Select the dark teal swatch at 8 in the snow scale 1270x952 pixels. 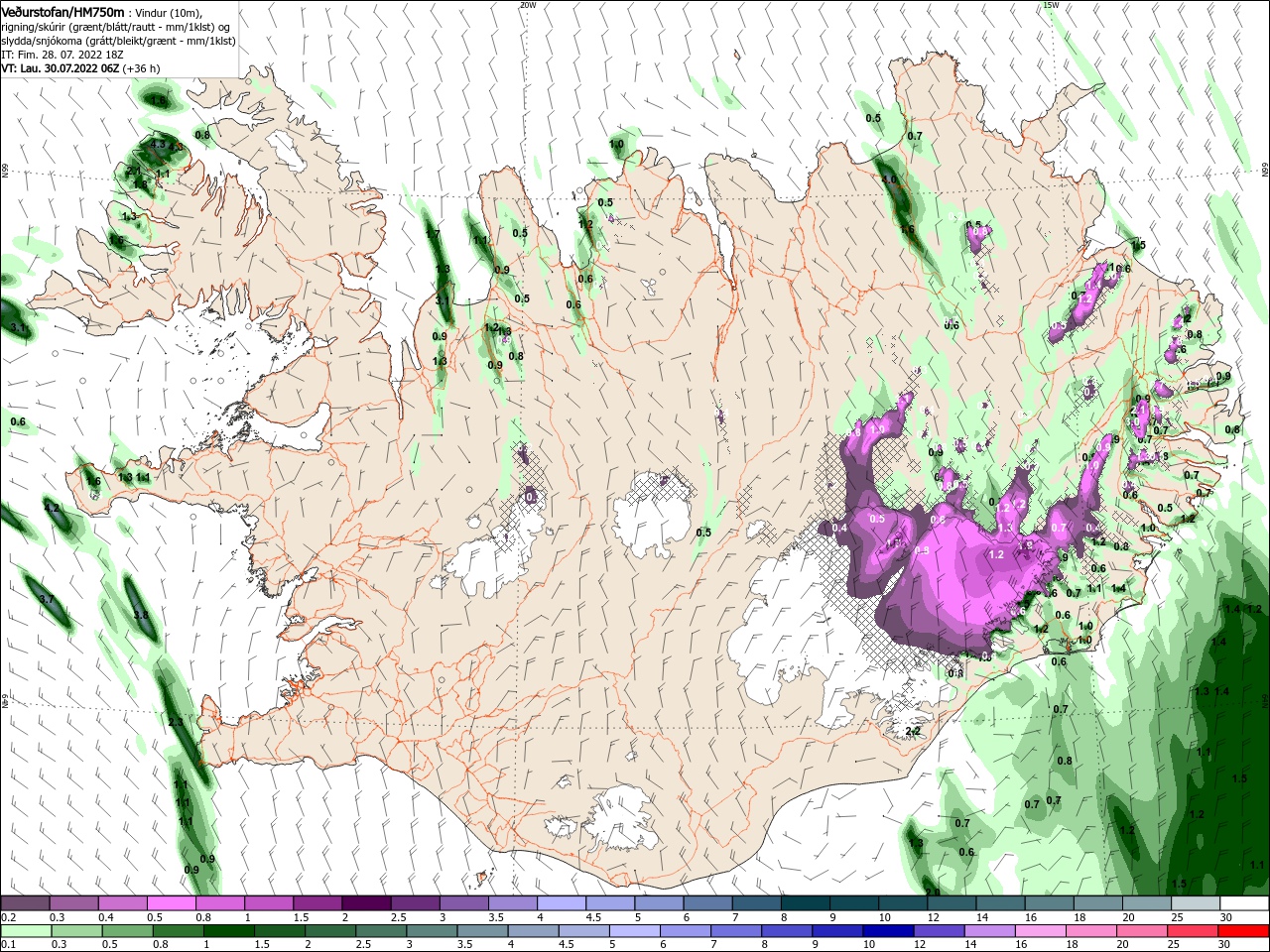[x=804, y=903]
